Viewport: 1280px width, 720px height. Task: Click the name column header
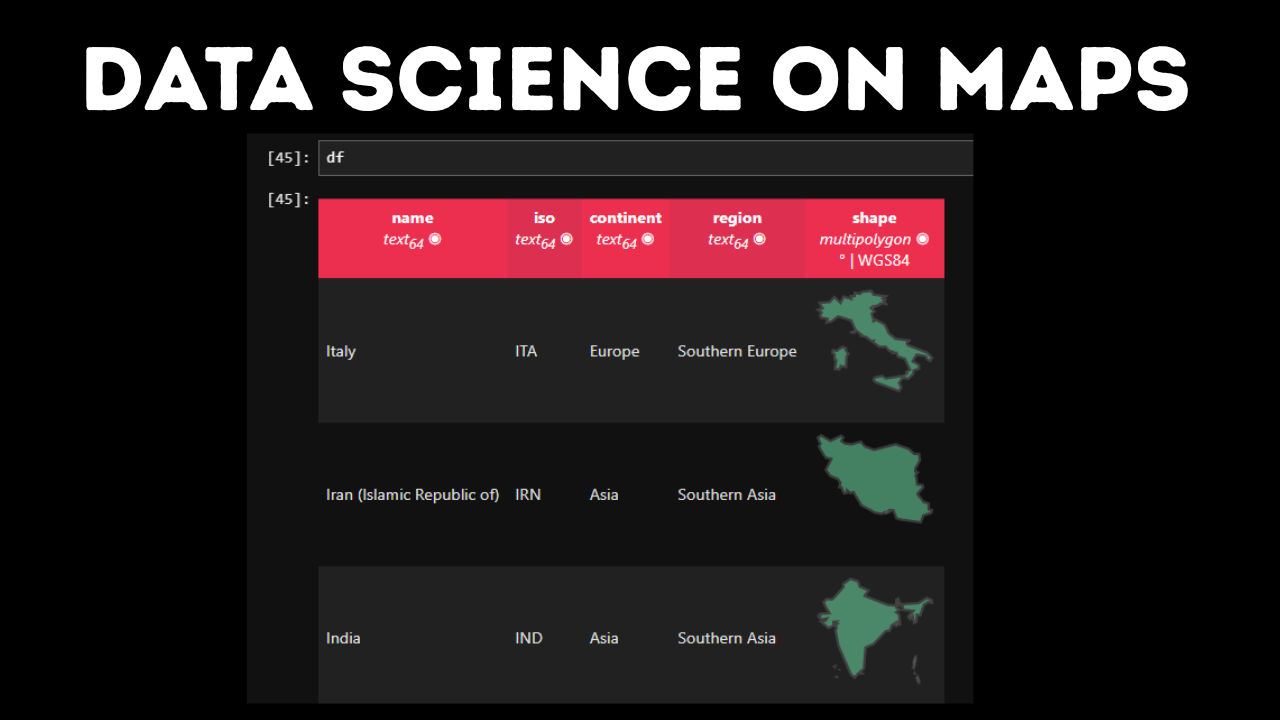[x=412, y=238]
